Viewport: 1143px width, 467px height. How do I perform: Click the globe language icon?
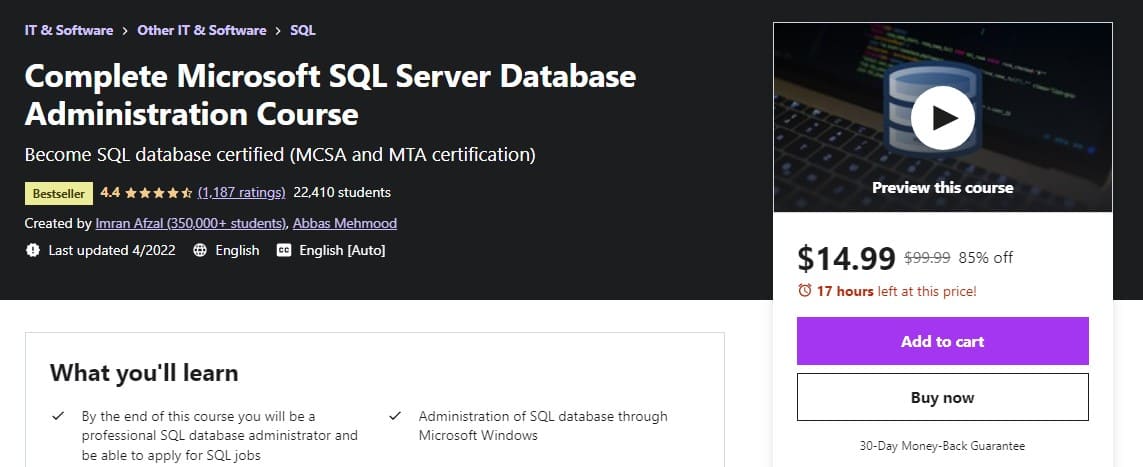click(x=200, y=250)
